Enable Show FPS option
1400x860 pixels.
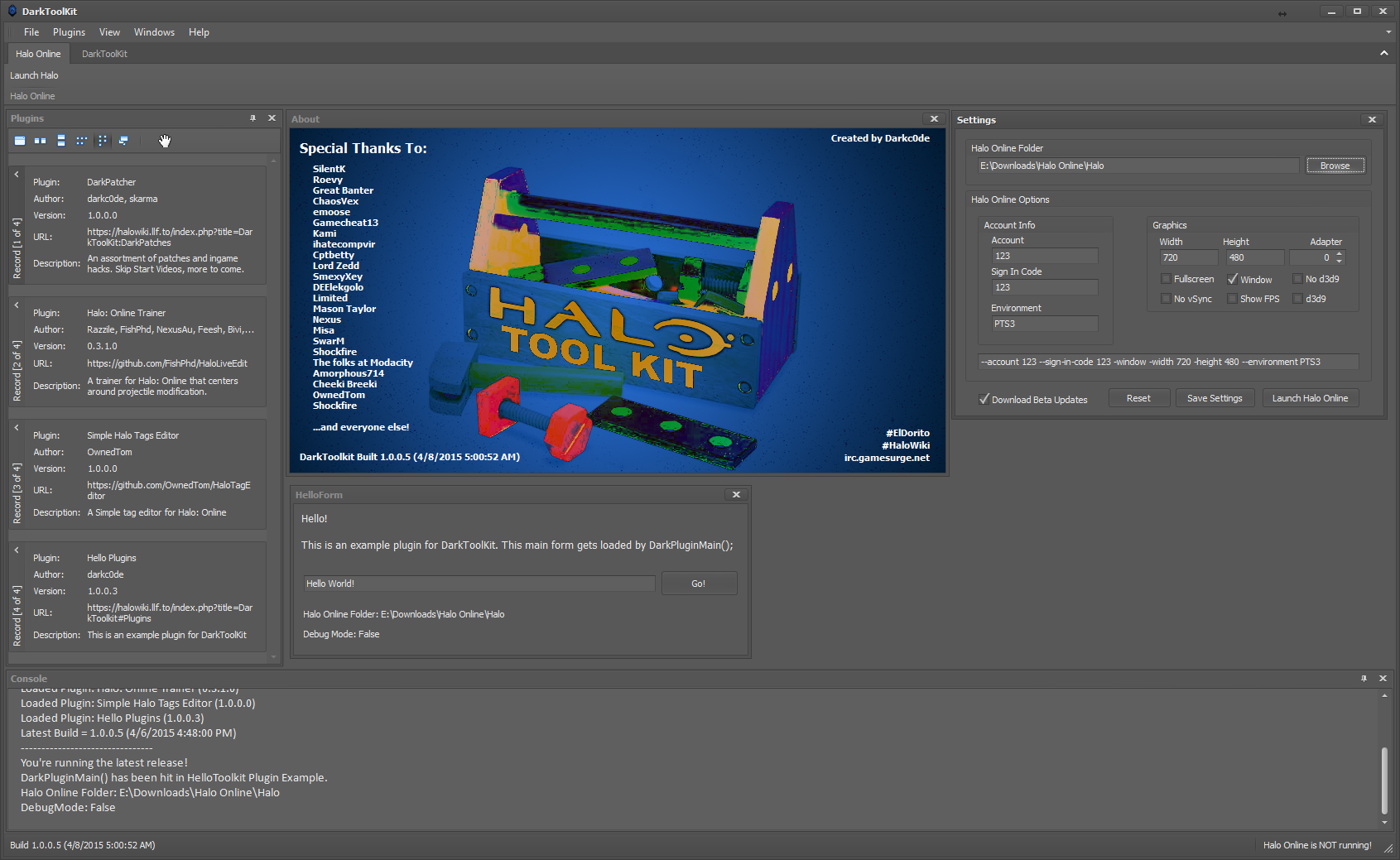[1232, 299]
